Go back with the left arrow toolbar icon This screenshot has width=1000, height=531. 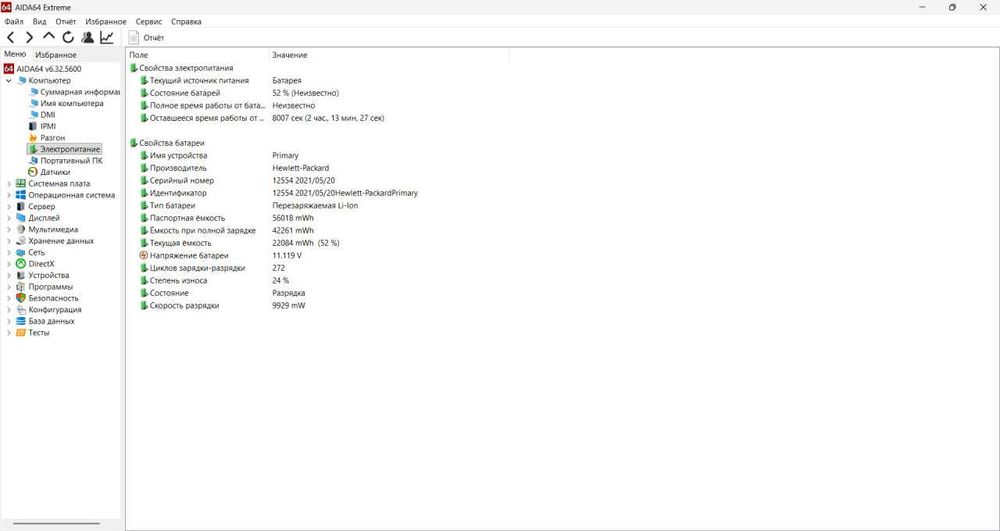coord(10,38)
